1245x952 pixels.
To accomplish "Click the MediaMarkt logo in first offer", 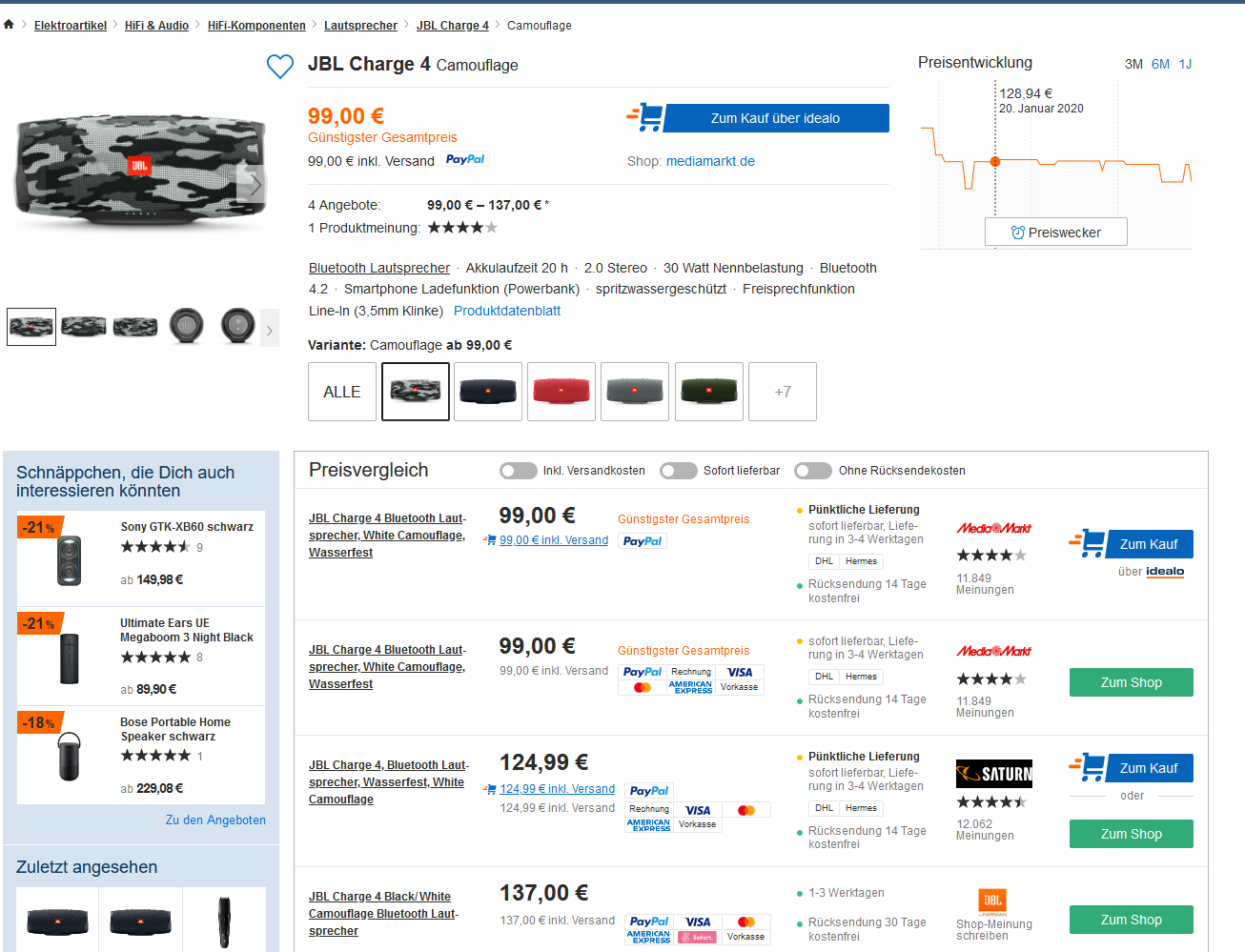I will (x=993, y=529).
